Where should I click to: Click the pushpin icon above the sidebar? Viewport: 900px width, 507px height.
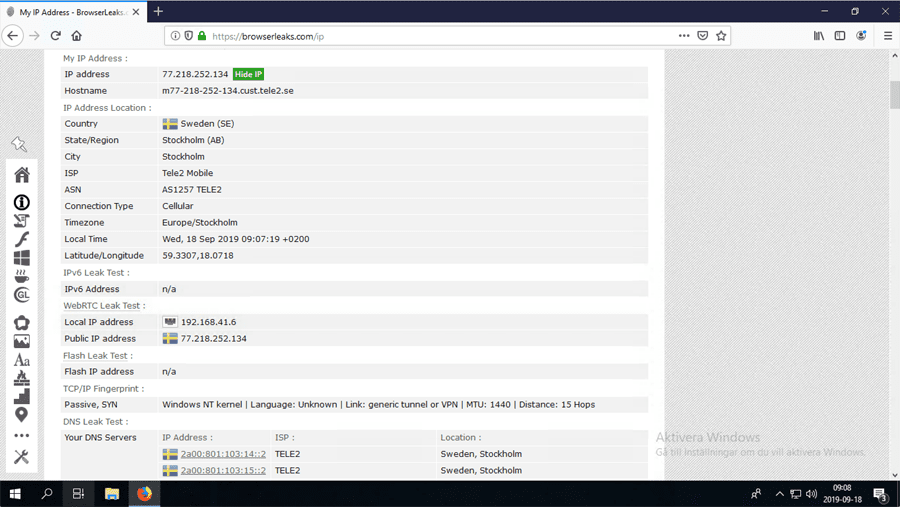pos(19,144)
